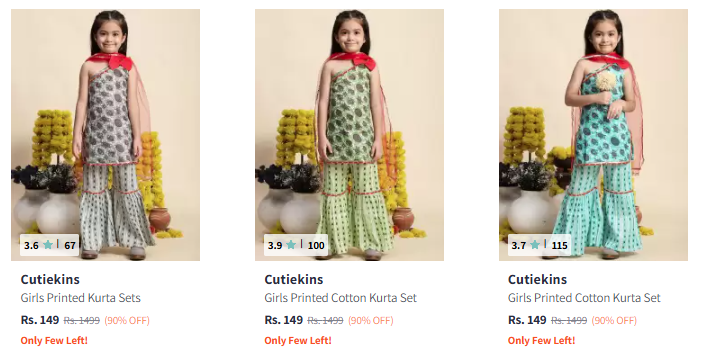This screenshot has width=711, height=360.
Task: Click the star icon beside the 3.7 rating
Action: click(x=535, y=245)
